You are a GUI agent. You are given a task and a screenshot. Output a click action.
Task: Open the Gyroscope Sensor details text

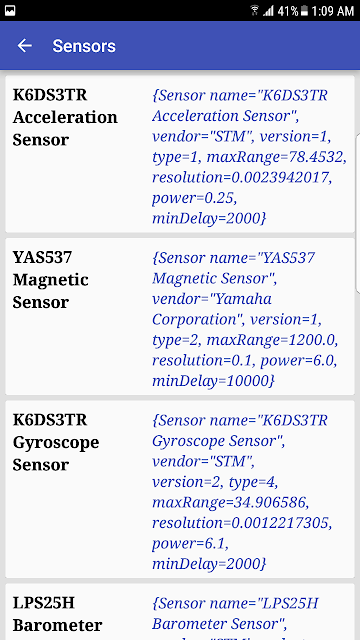coord(242,492)
